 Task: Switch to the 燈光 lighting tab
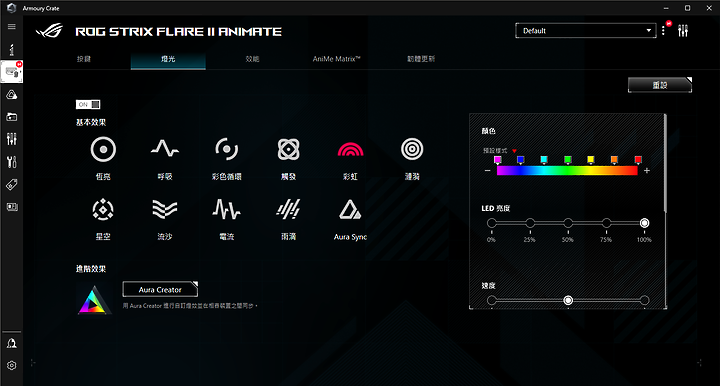point(168,60)
